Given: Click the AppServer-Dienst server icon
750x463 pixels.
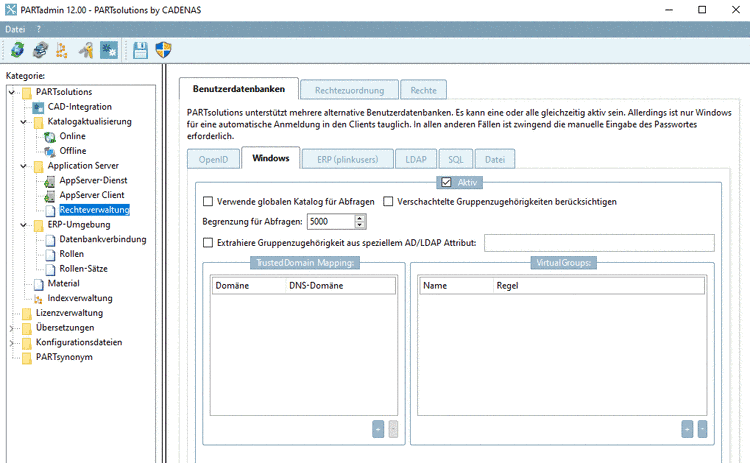Looking at the screenshot, I should pos(50,181).
